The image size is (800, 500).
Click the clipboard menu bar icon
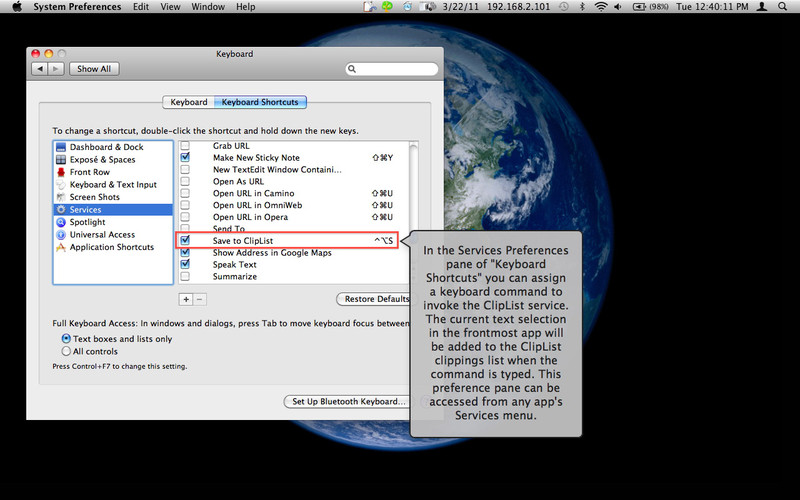click(x=369, y=7)
